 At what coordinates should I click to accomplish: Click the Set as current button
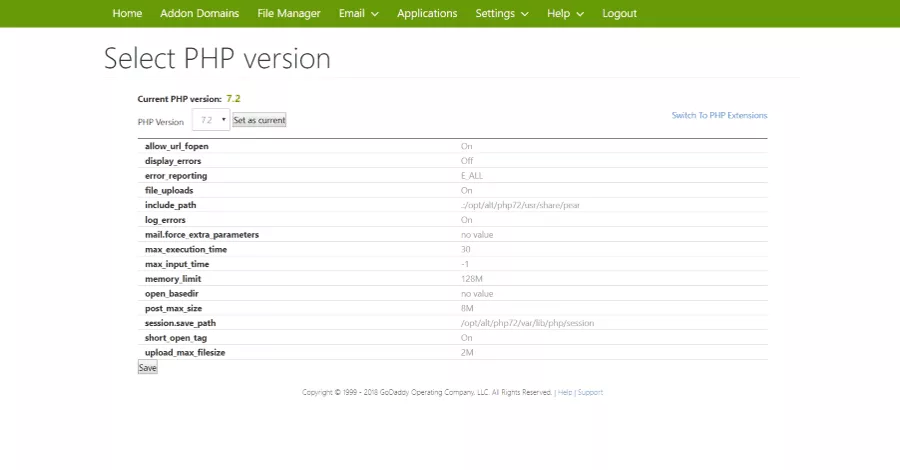(259, 120)
